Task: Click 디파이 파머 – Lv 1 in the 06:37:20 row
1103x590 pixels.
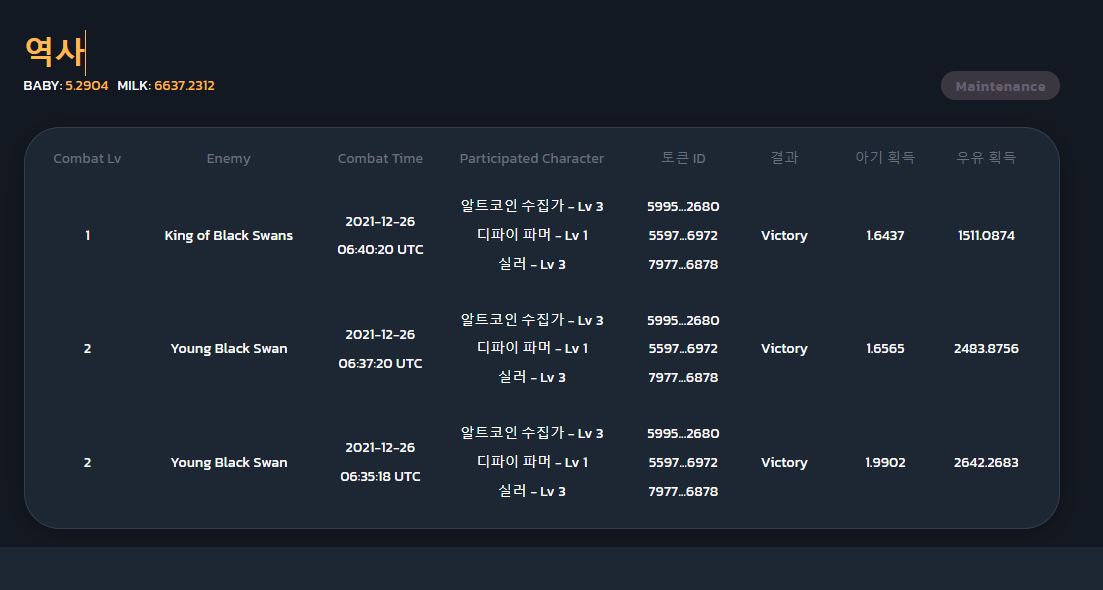Action: pos(532,348)
